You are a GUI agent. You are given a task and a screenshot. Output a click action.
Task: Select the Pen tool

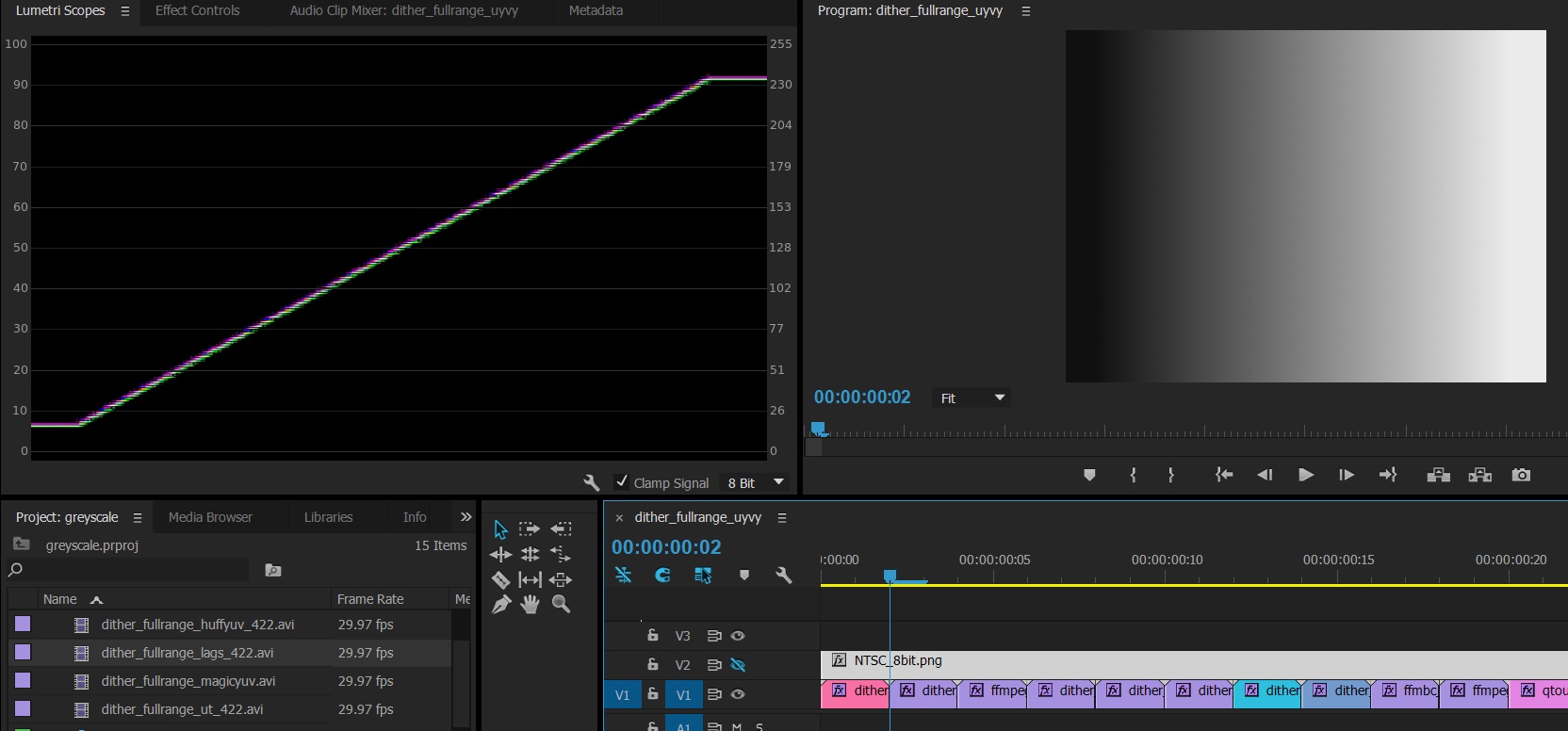pyautogui.click(x=500, y=605)
